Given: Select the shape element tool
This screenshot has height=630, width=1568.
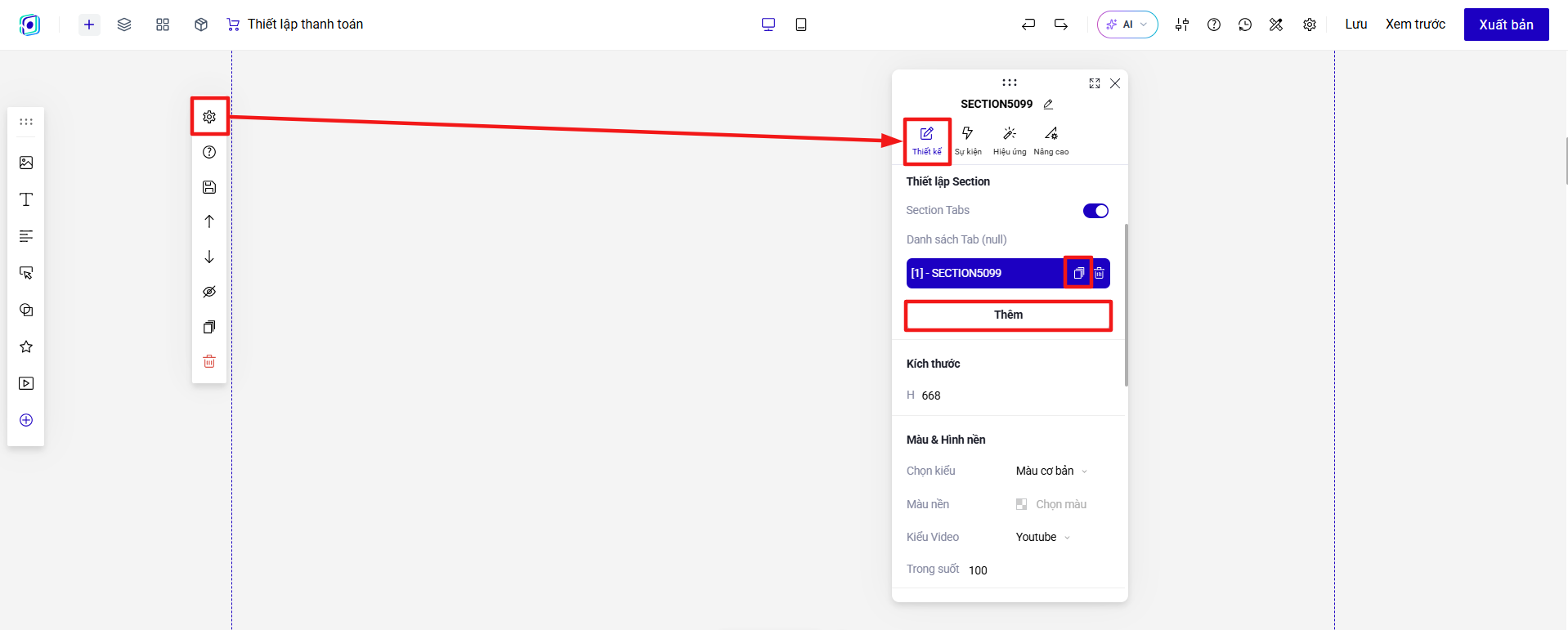Looking at the screenshot, I should 26,310.
